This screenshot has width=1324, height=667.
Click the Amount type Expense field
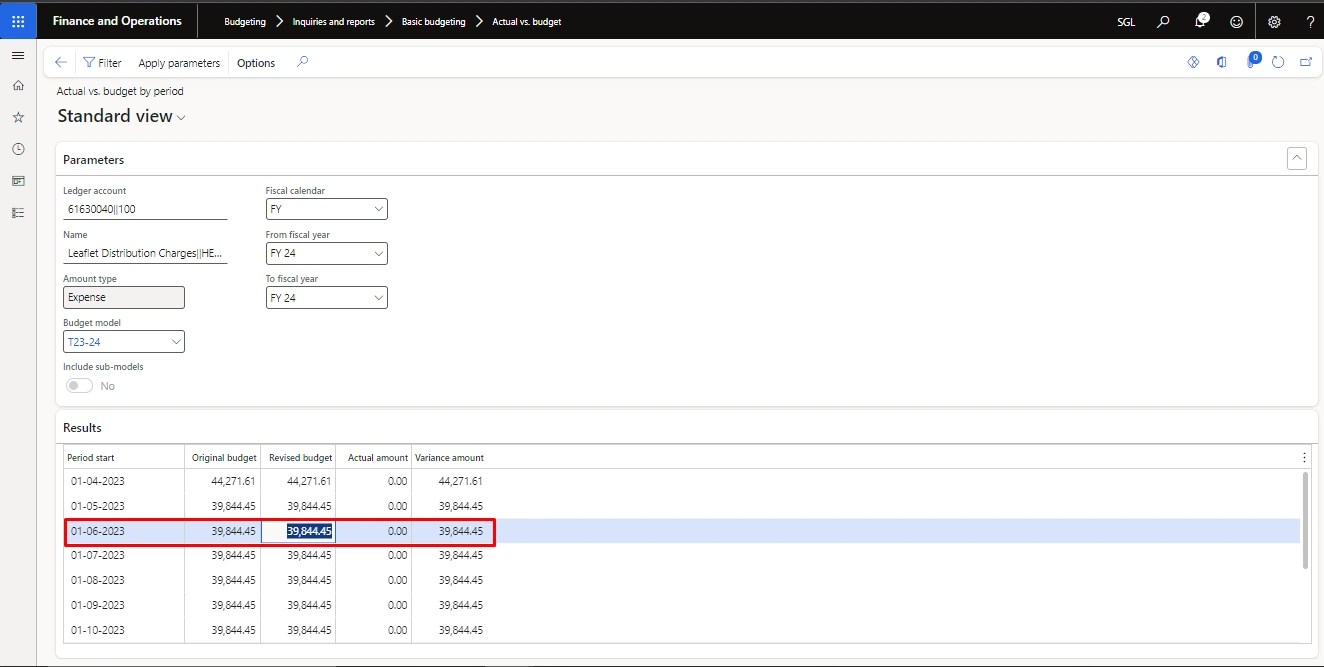pos(124,298)
